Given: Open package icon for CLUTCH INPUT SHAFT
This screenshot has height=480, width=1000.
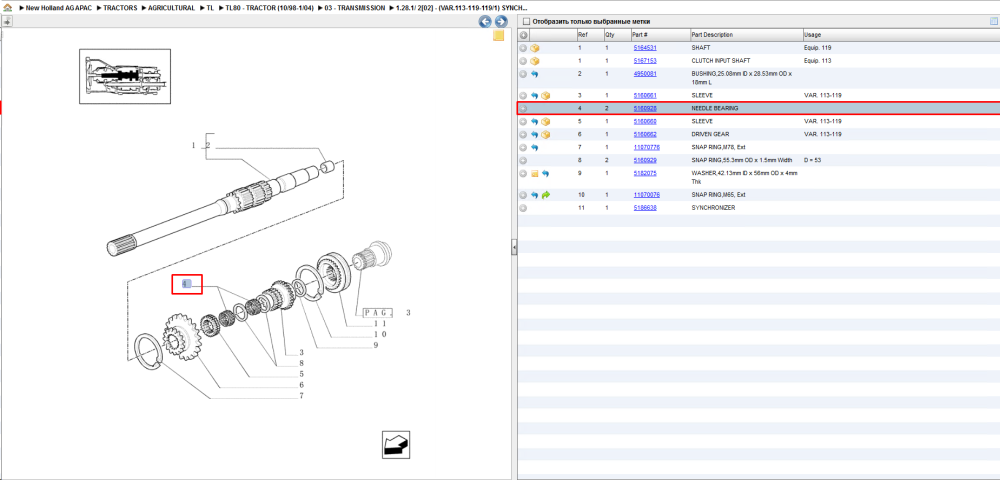Looking at the screenshot, I should [535, 61].
